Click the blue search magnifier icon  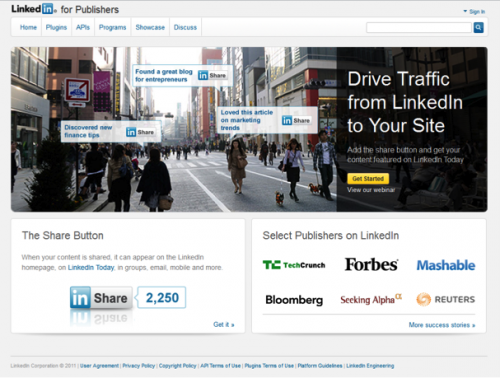[478, 27]
